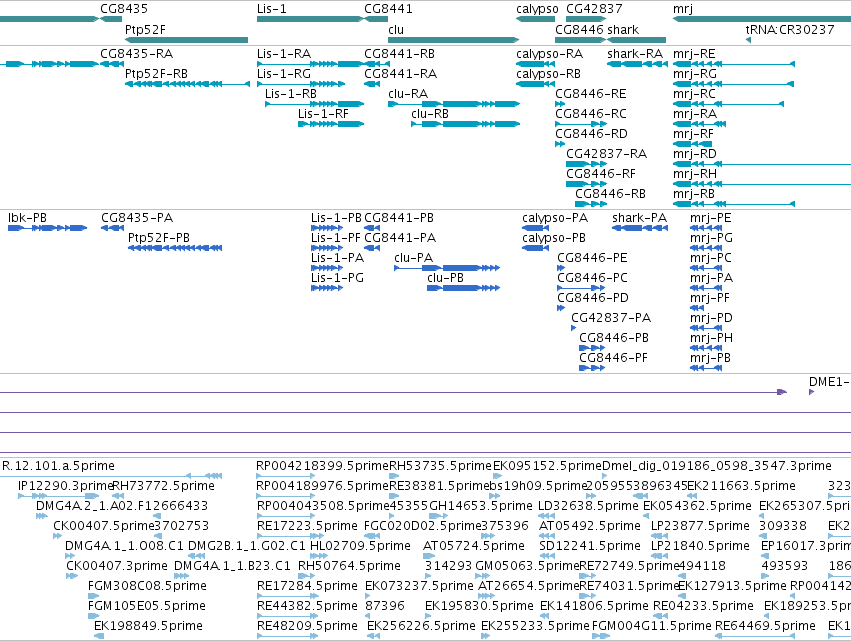Click the Lis-1 gene label

click(x=271, y=9)
